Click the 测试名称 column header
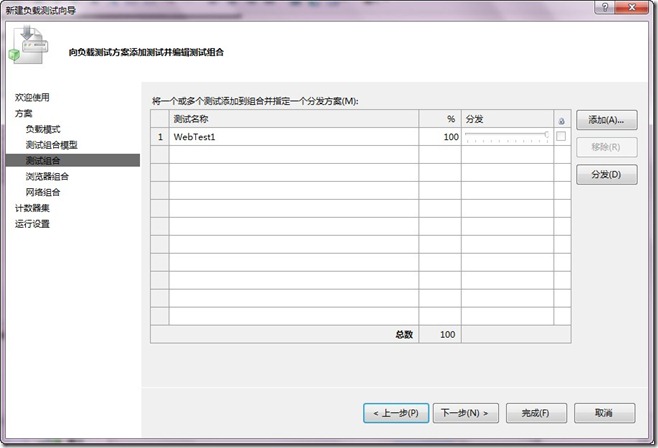 (294, 119)
